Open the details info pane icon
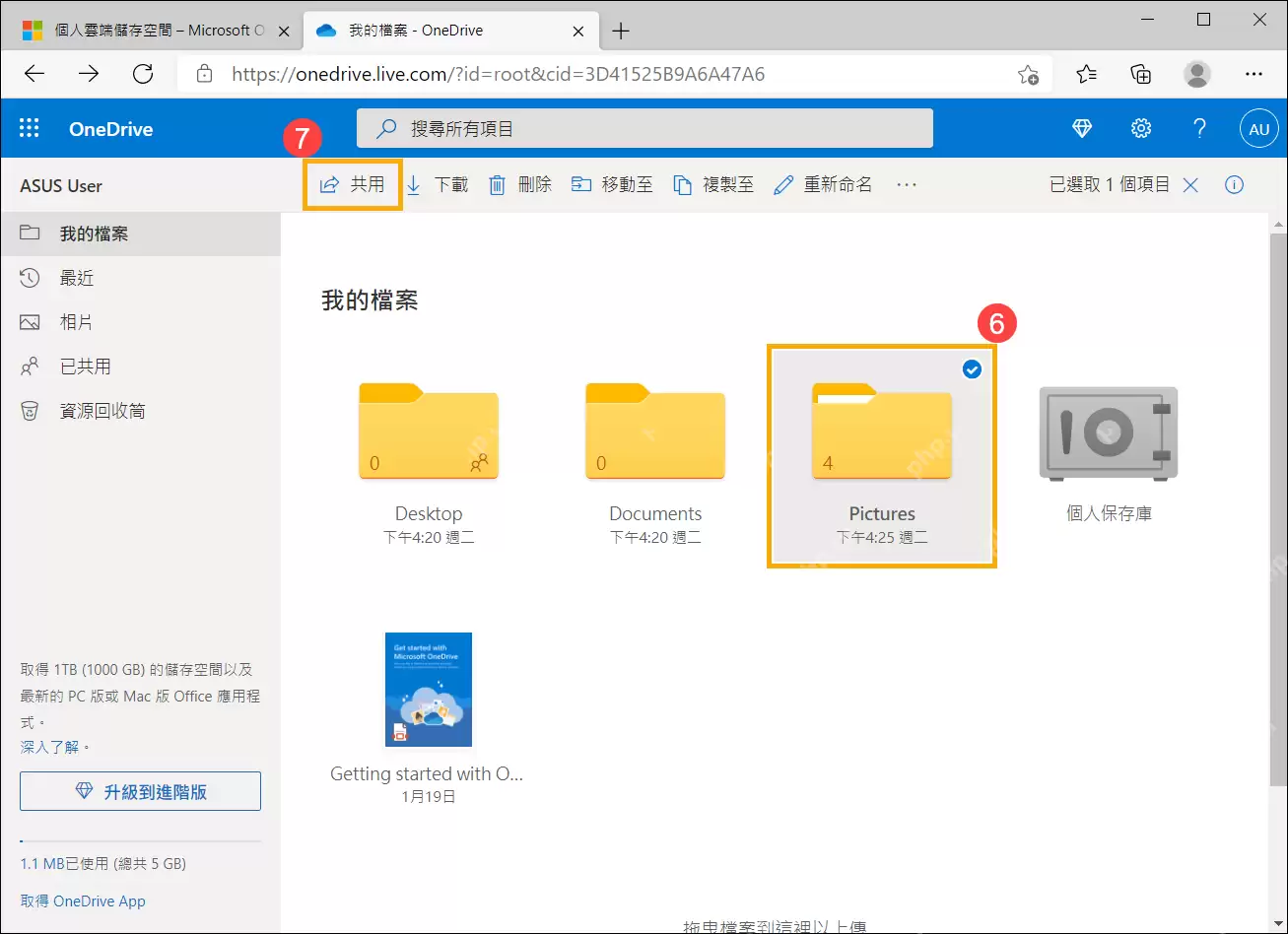This screenshot has height=934, width=1288. coord(1234,184)
